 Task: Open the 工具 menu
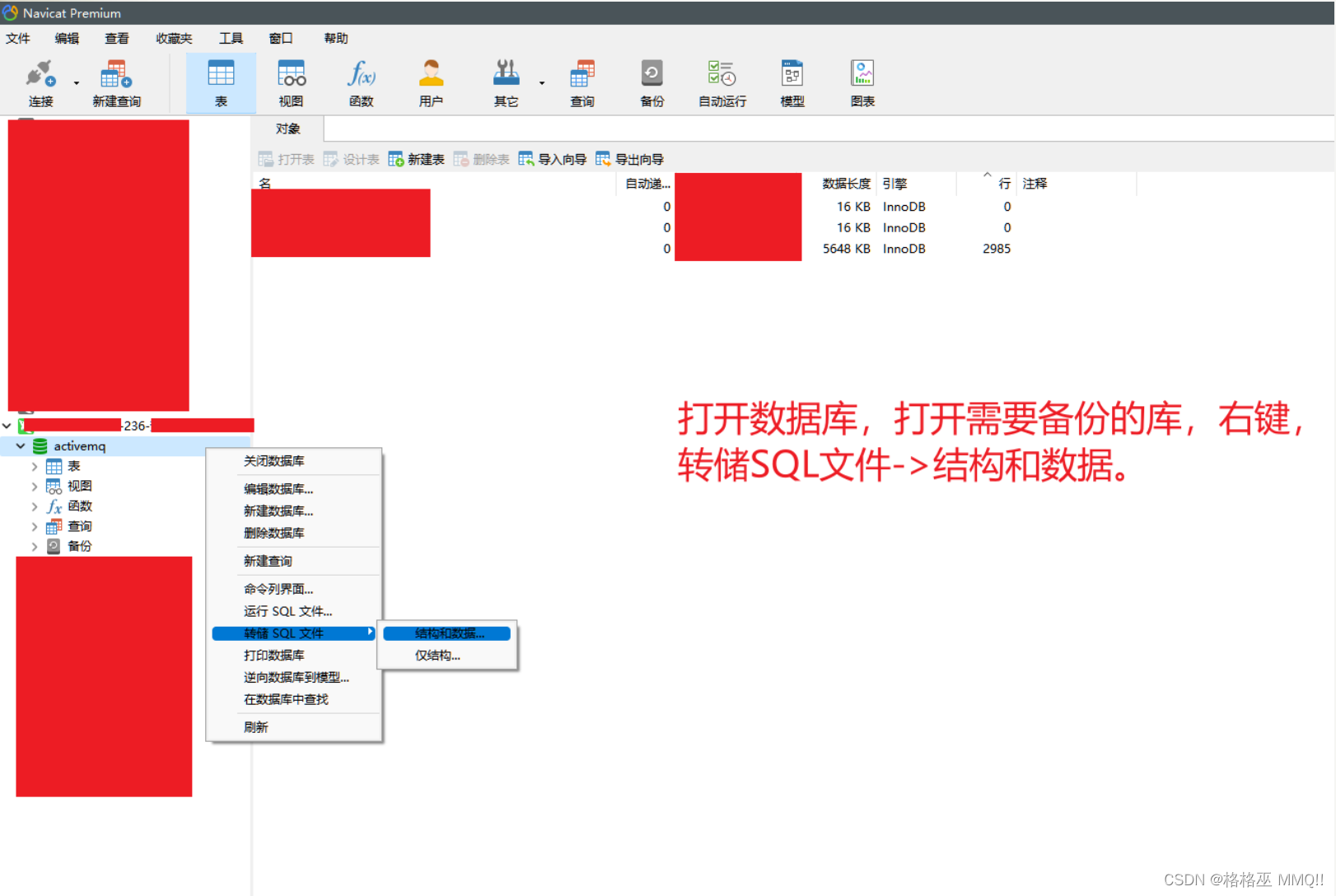click(x=231, y=38)
